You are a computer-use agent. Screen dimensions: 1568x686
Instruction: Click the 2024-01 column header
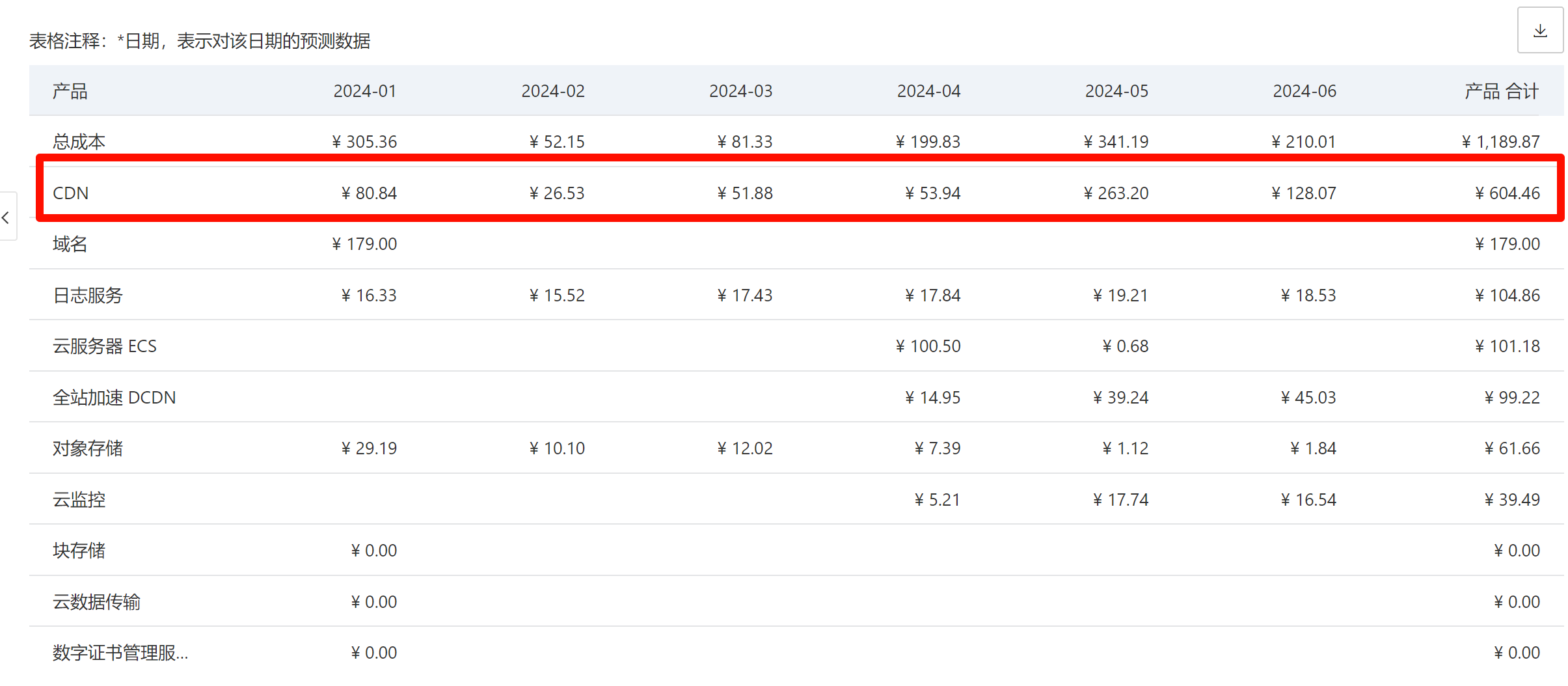pos(364,91)
